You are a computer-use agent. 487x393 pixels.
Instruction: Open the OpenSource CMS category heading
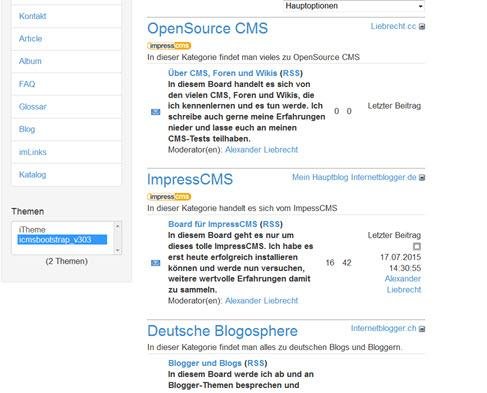pos(208,28)
